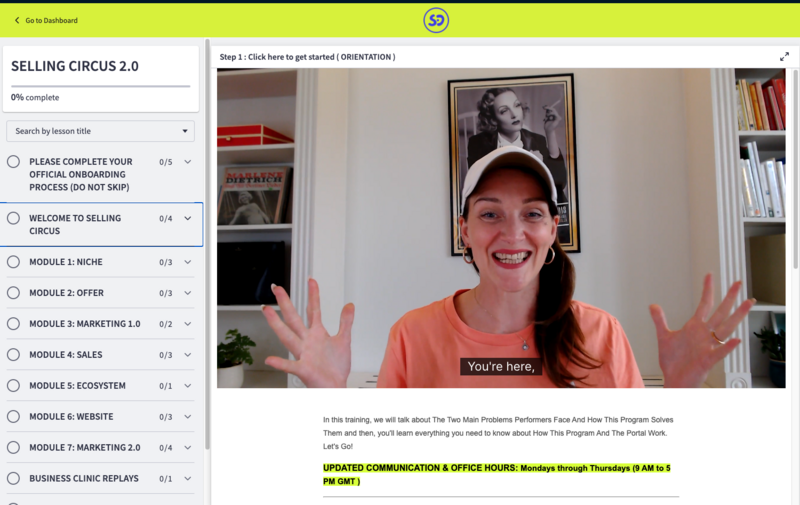Expand the video to fullscreen
Image resolution: width=800 pixels, height=505 pixels.
784,57
